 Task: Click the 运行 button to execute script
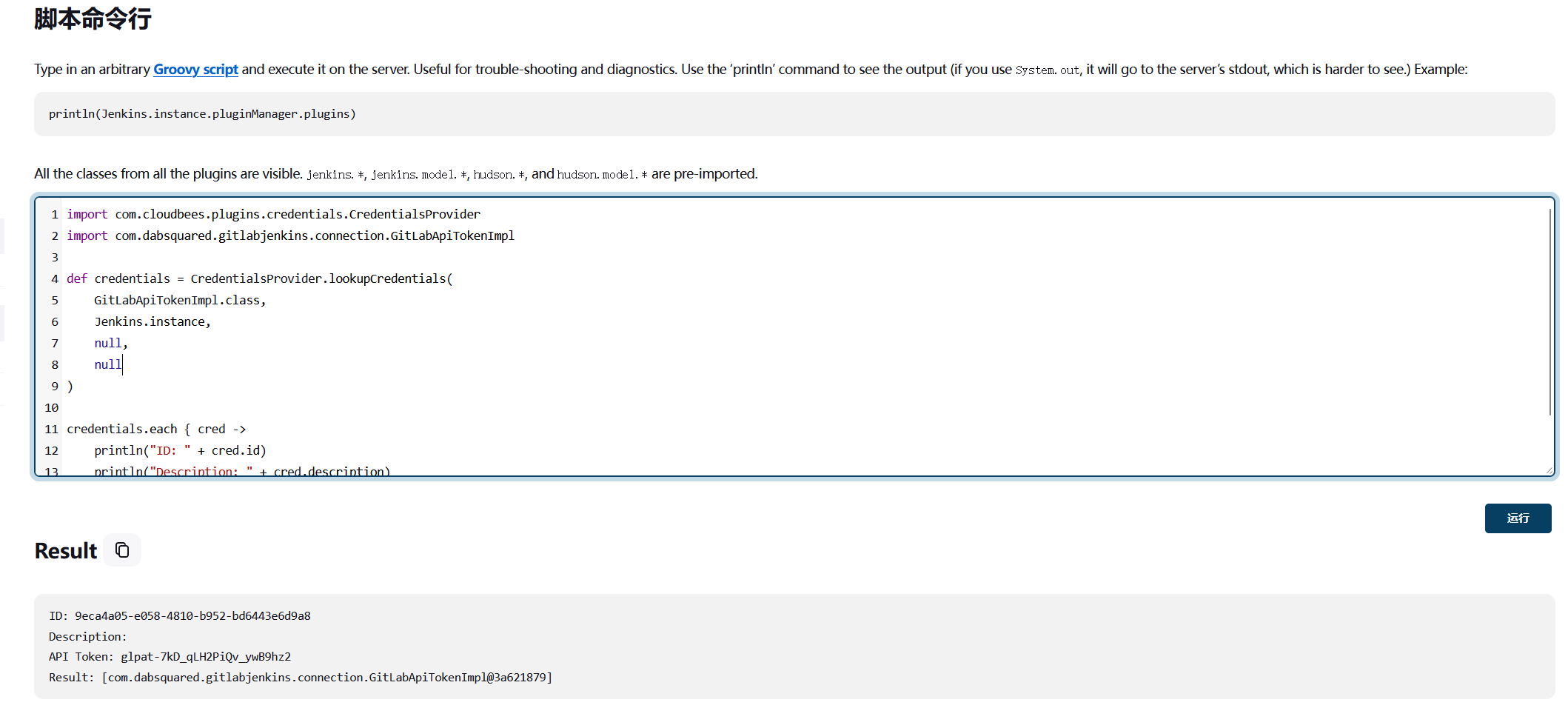pyautogui.click(x=1517, y=518)
